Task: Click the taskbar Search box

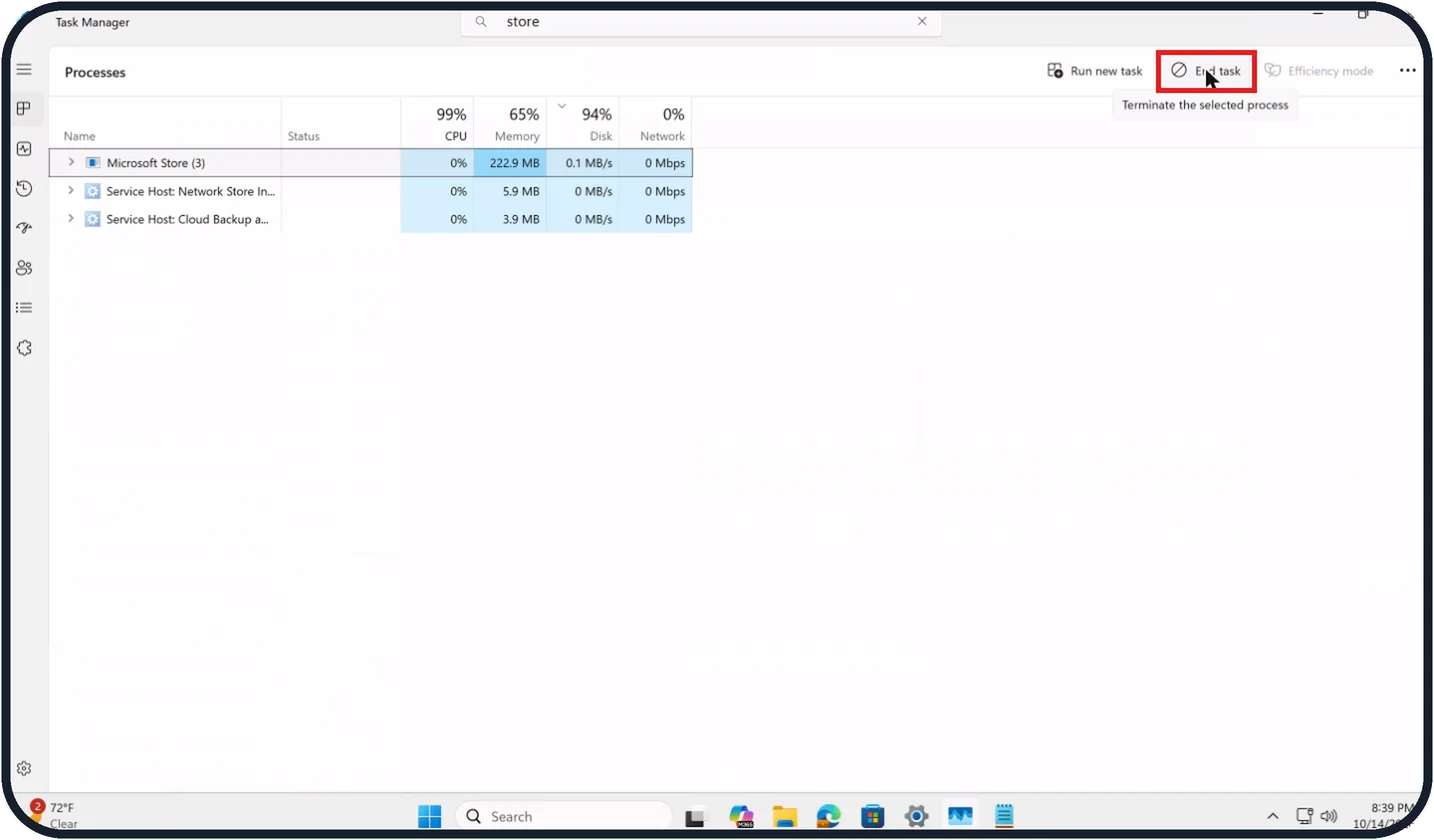Action: 563,816
